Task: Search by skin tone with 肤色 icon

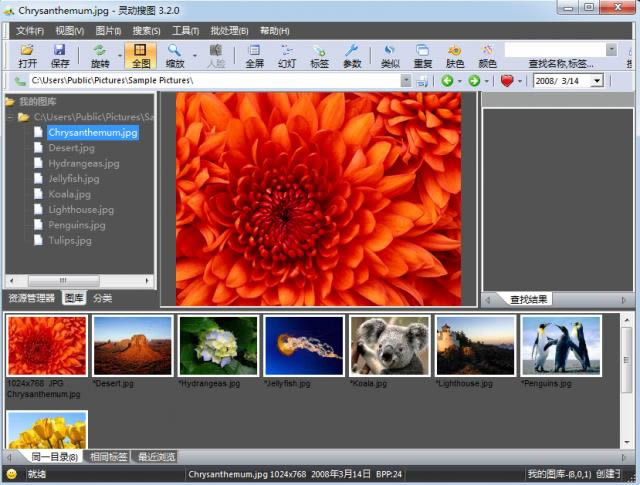Action: [x=455, y=55]
